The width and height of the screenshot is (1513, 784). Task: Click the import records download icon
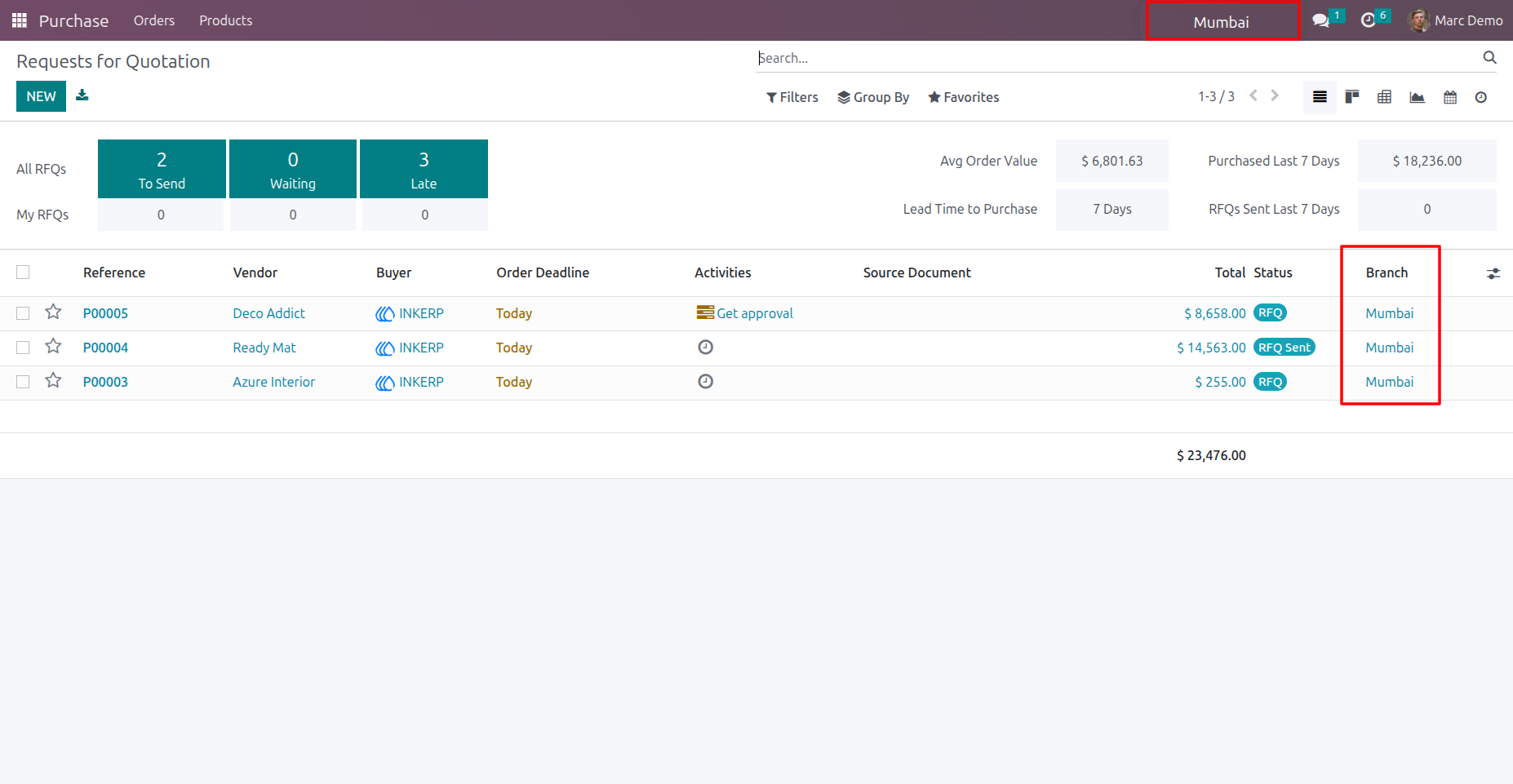82,95
